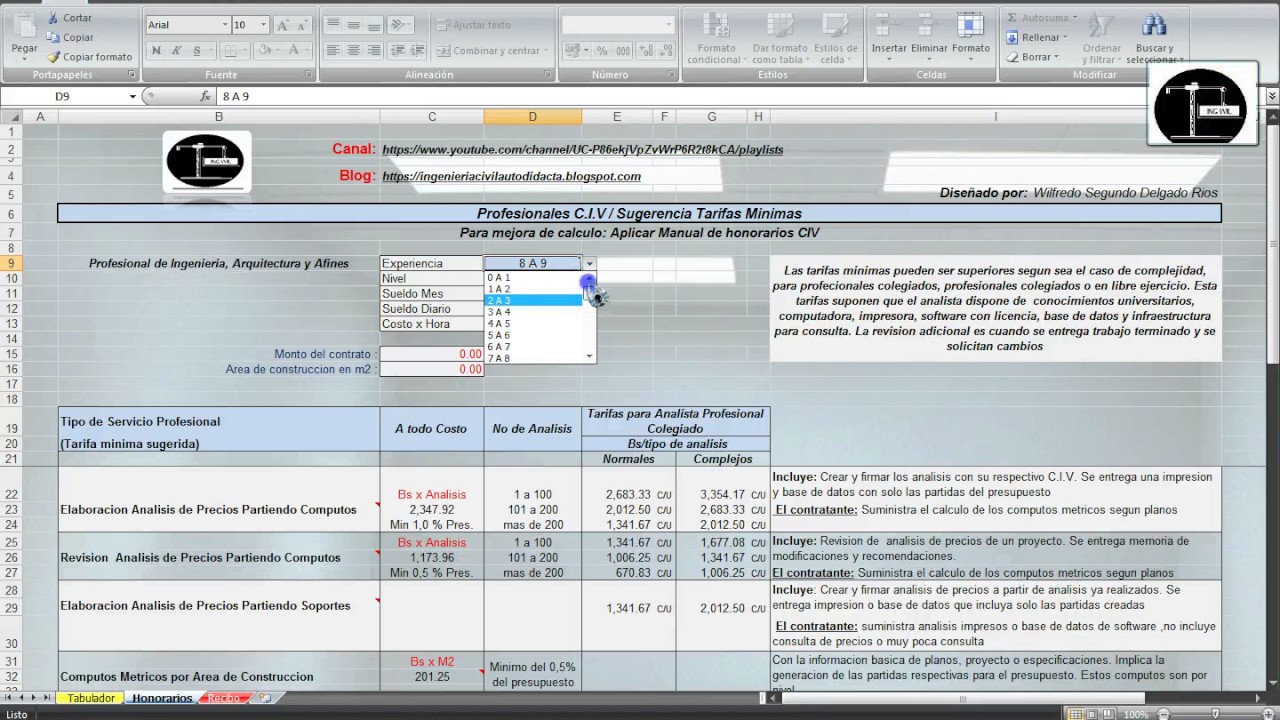Click the Area de construccion value cell
Viewport: 1280px width, 720px height.
432,369
